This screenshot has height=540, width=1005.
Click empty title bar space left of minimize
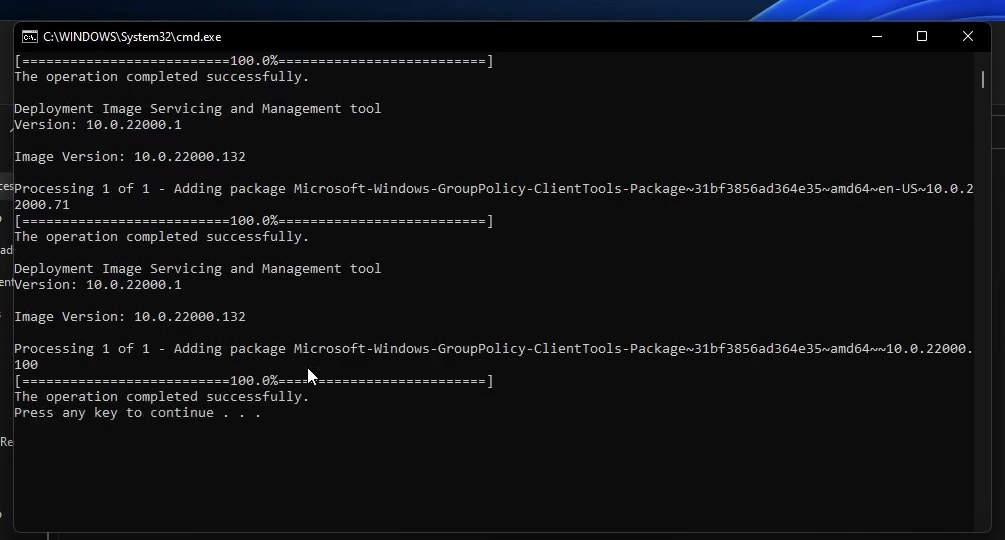tap(600, 37)
